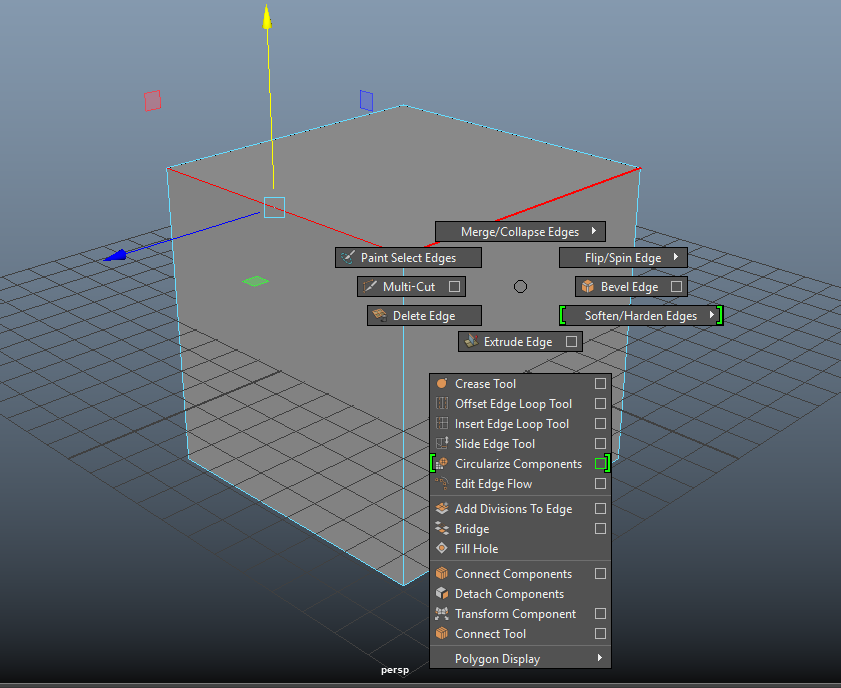
Task: Choose Crease Tool menu entry
Action: 520,383
